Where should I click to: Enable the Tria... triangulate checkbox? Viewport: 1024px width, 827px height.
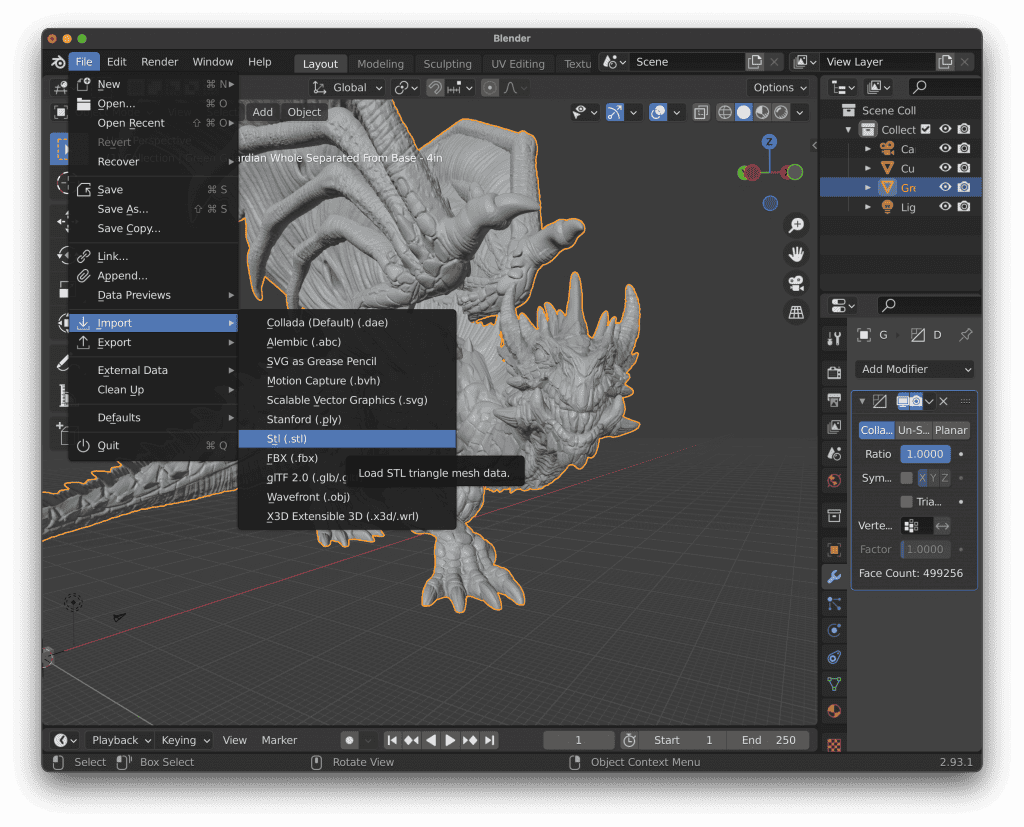click(906, 502)
